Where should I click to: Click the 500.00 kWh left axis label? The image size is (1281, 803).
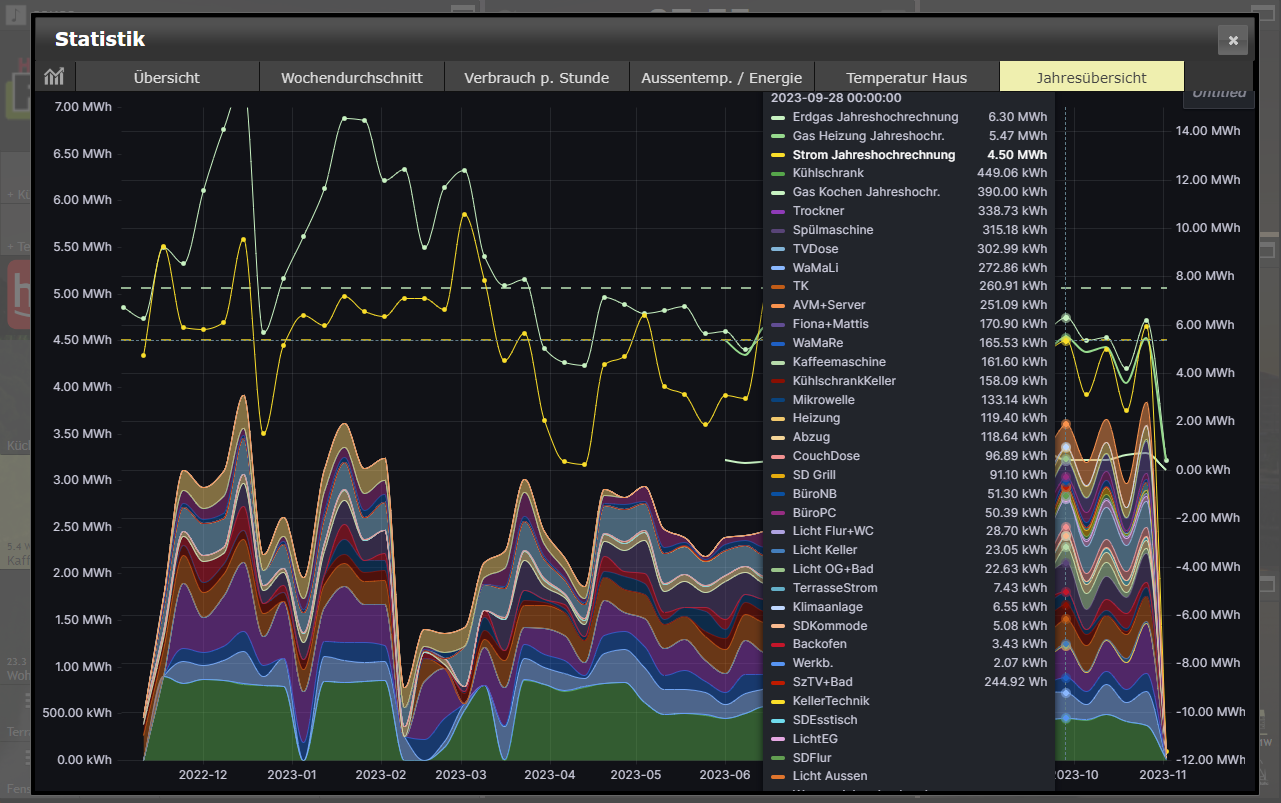(x=77, y=713)
